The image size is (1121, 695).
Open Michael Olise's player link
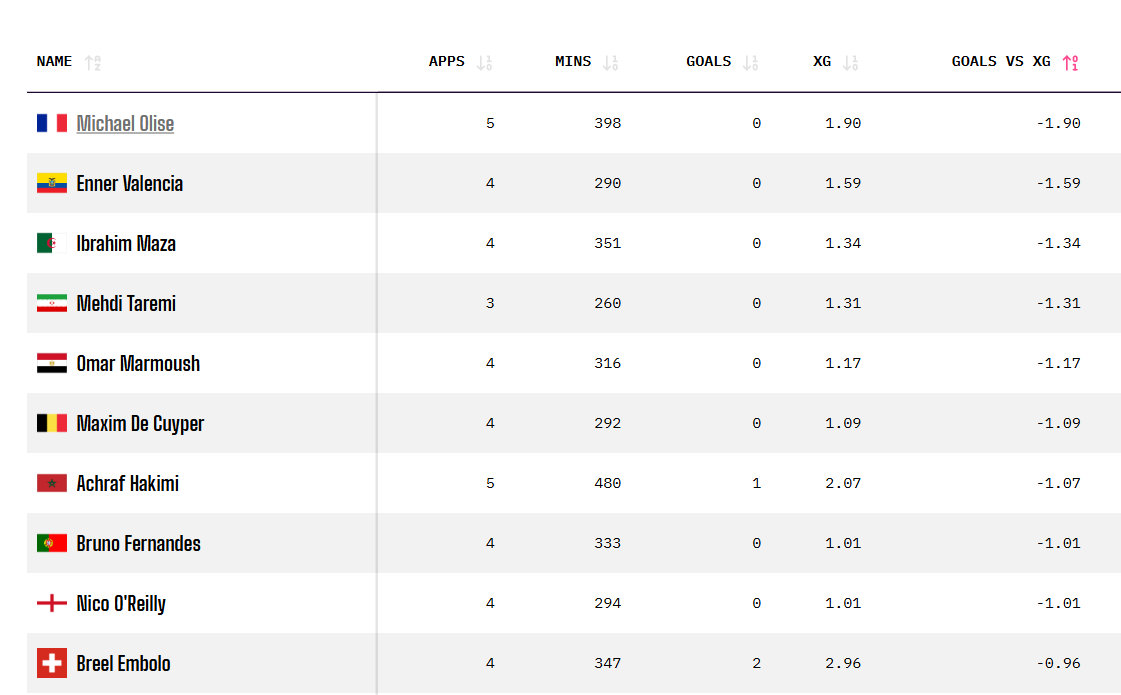click(x=125, y=124)
